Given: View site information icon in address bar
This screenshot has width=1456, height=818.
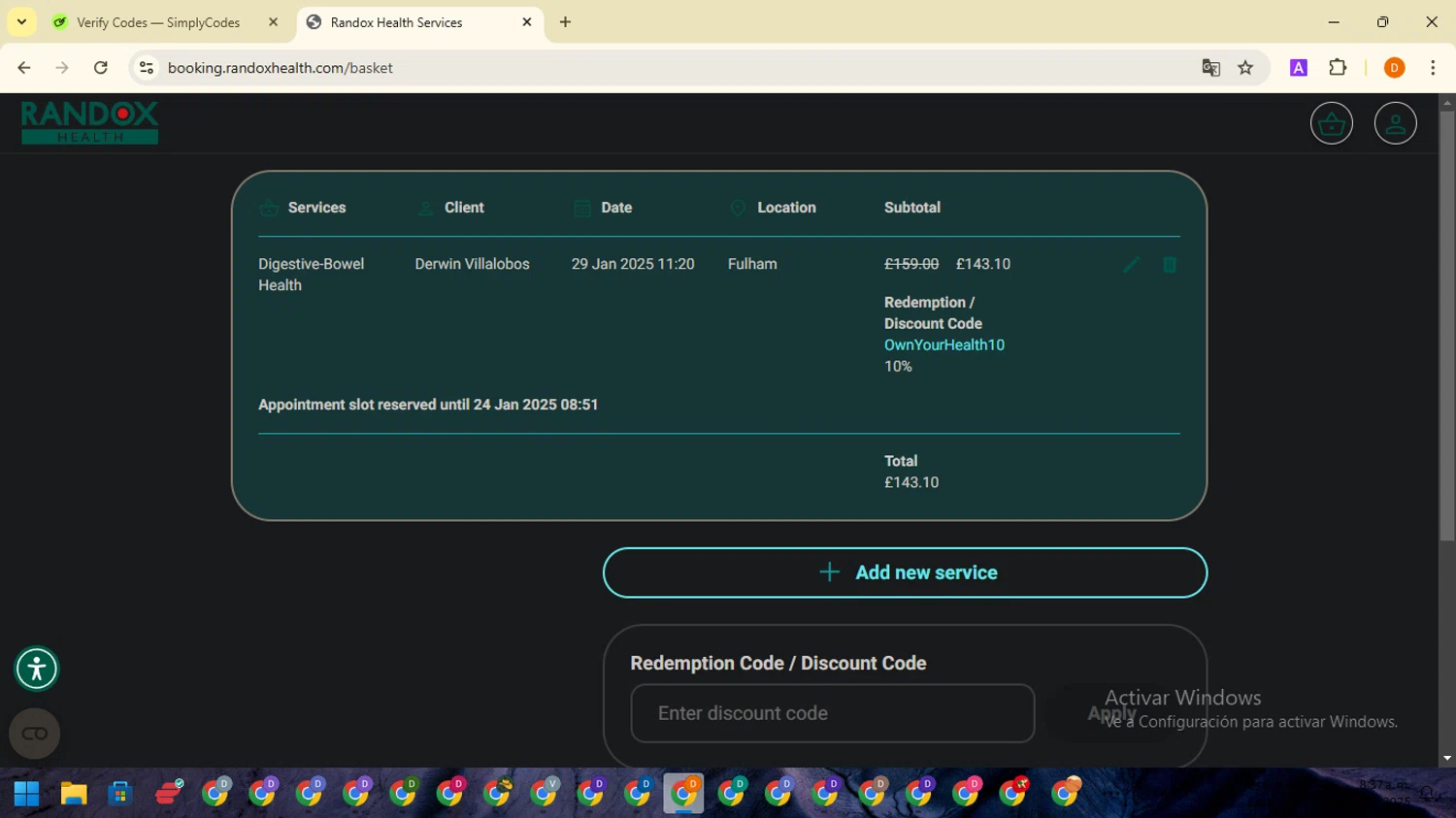Looking at the screenshot, I should pyautogui.click(x=147, y=68).
